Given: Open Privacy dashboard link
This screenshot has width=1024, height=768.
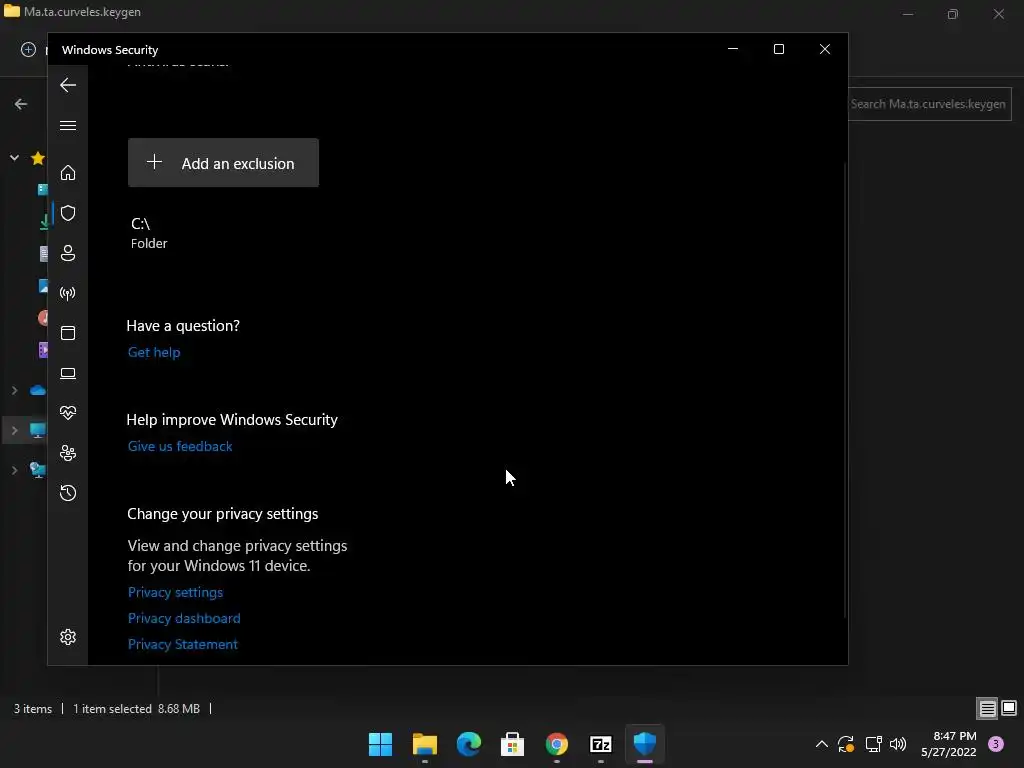Looking at the screenshot, I should (184, 618).
